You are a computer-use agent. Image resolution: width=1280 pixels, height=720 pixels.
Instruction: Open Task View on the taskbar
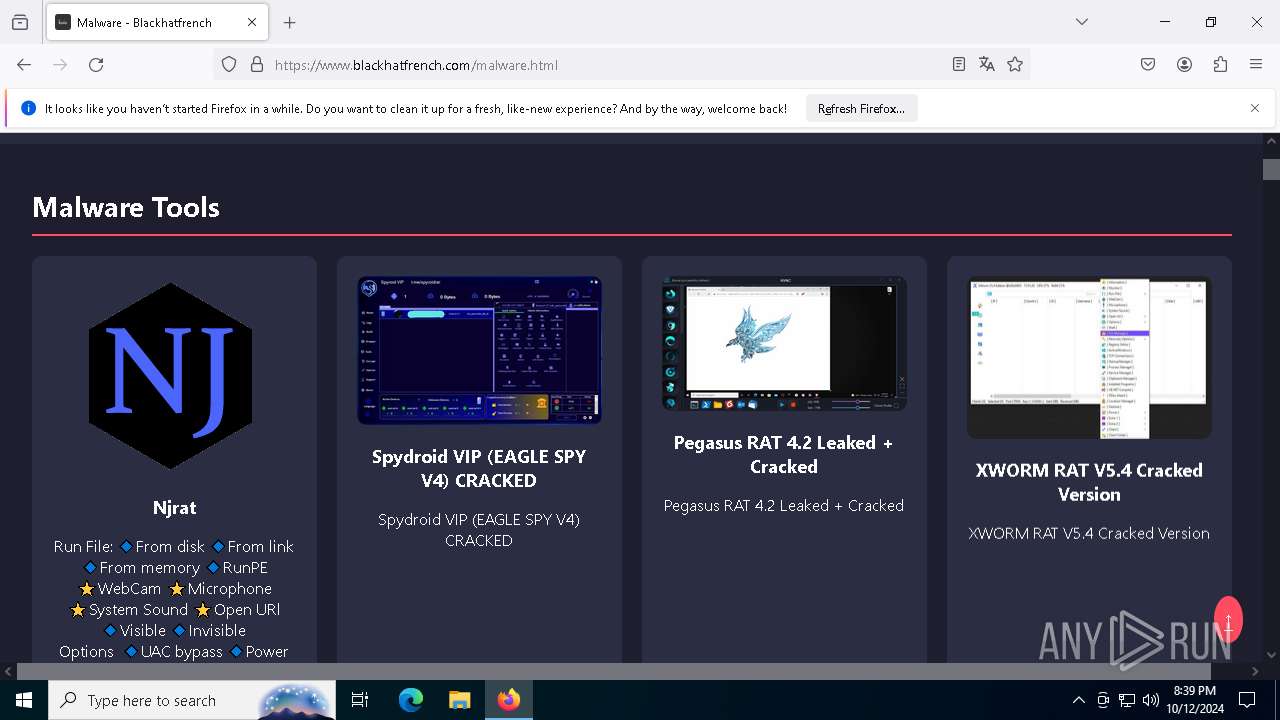click(360, 700)
